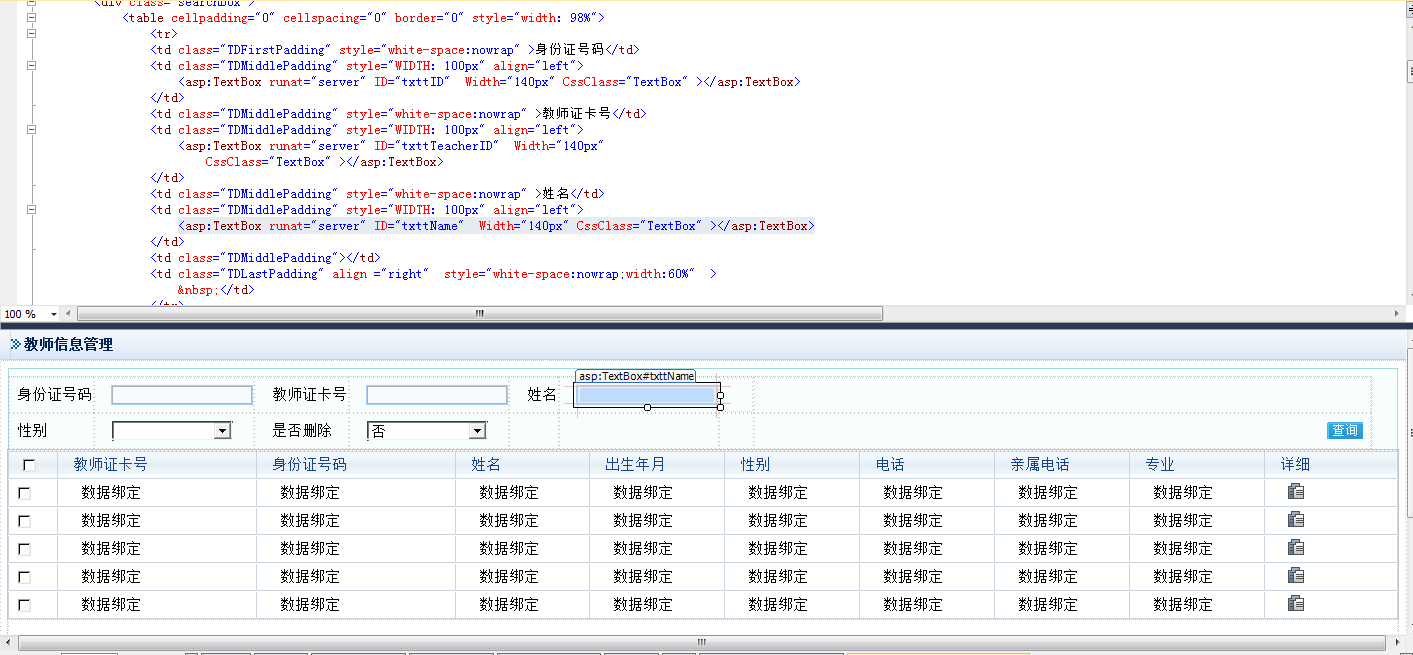
Task: Sort by 出生年月 column header
Action: [635, 464]
